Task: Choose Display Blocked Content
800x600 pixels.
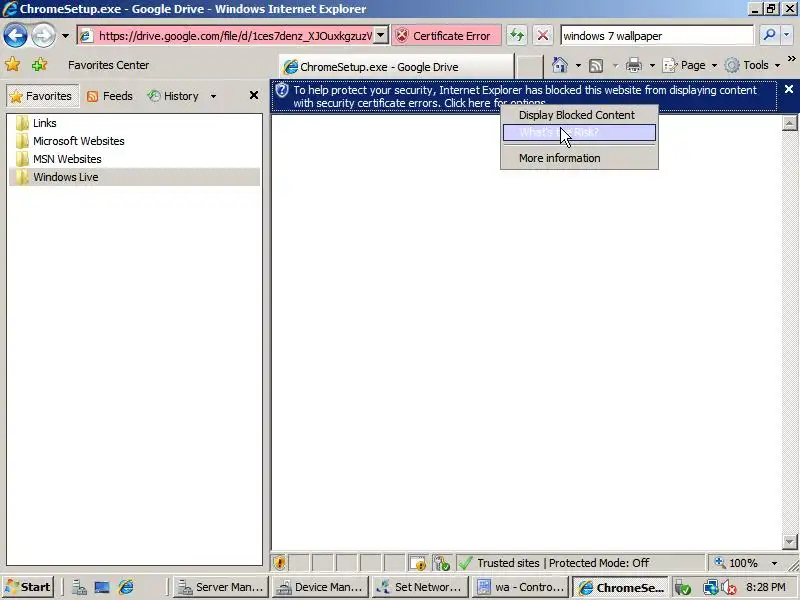Action: point(579,115)
